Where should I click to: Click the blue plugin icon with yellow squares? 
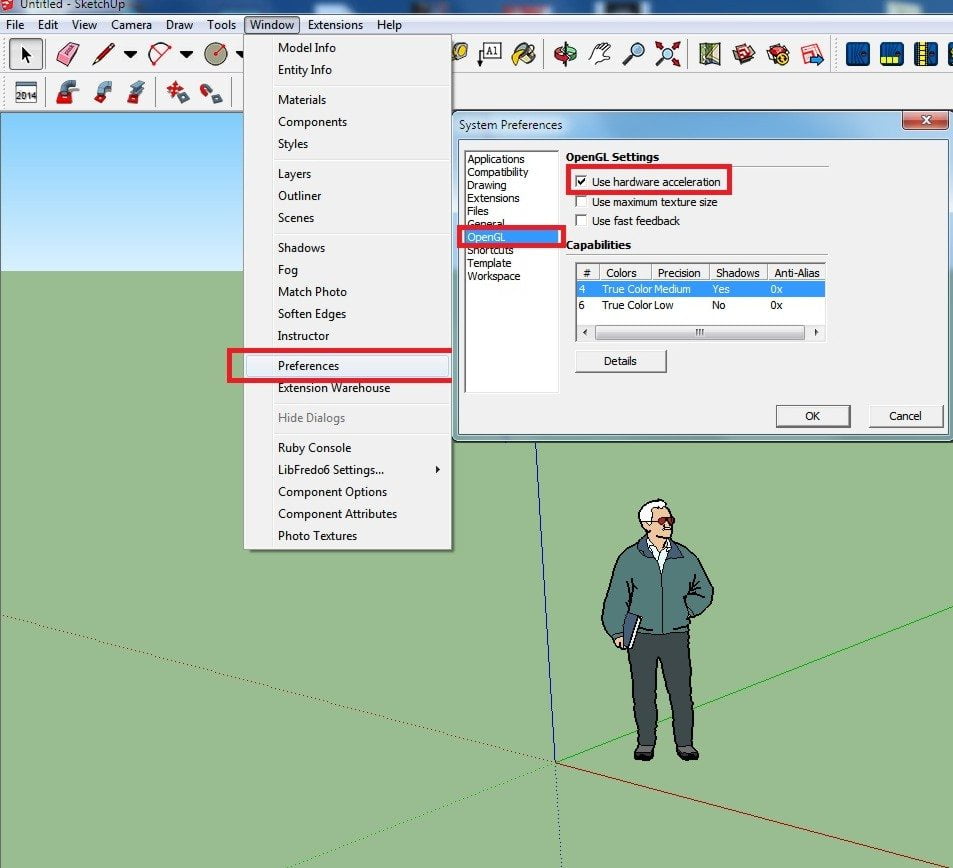pos(892,54)
